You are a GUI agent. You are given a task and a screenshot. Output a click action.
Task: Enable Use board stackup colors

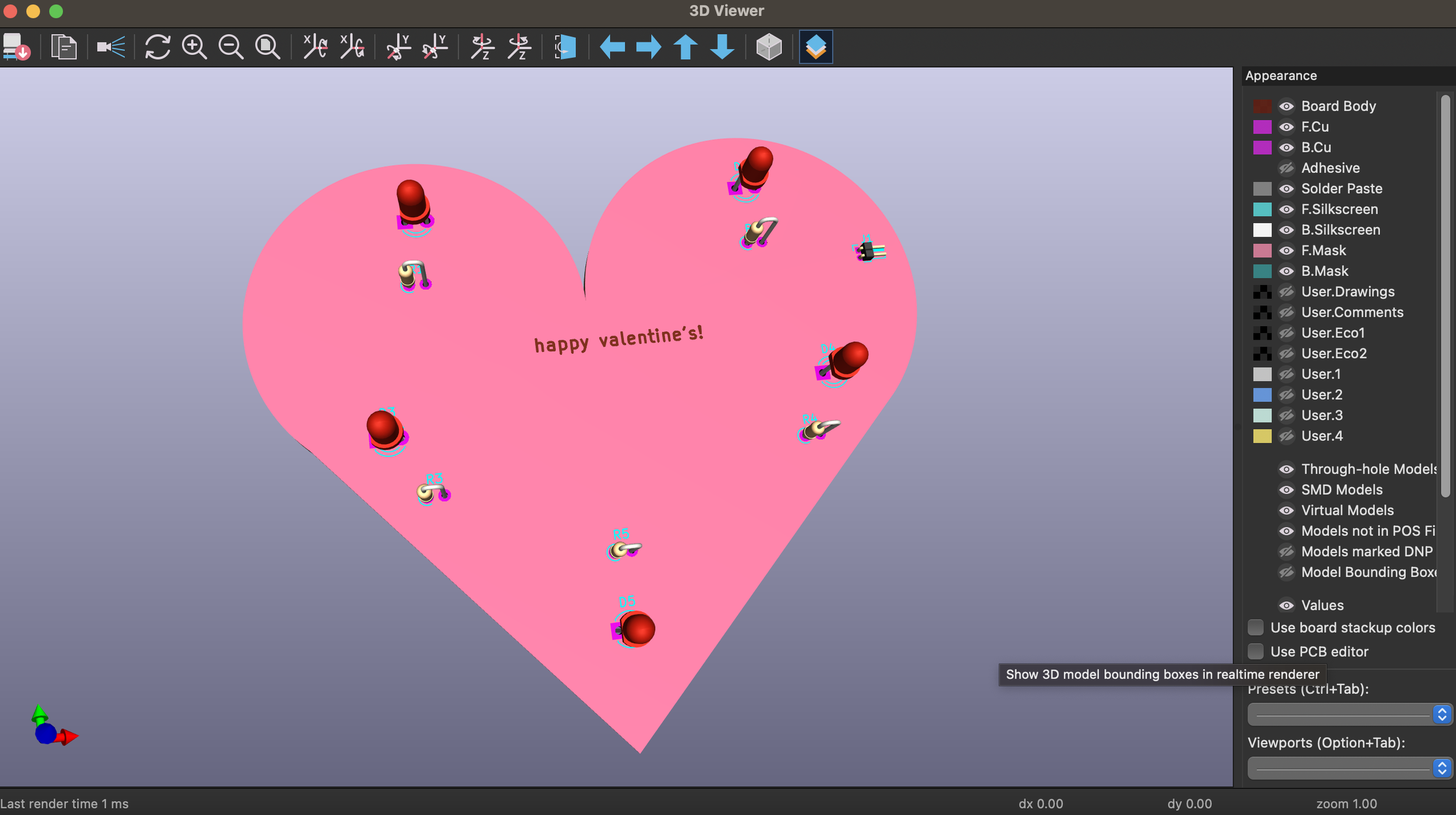coord(1256,627)
